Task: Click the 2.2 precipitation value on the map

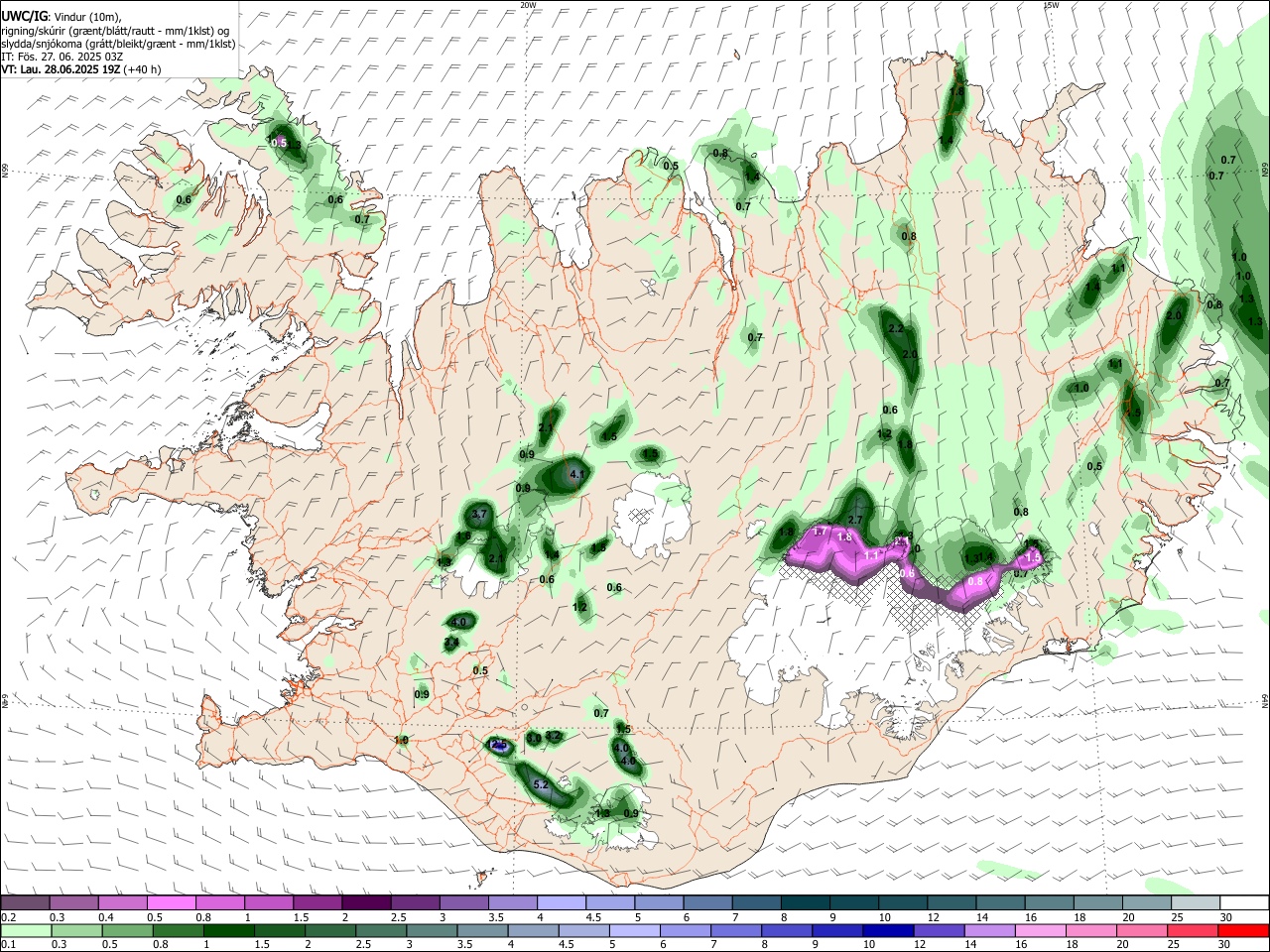Action: coord(896,328)
